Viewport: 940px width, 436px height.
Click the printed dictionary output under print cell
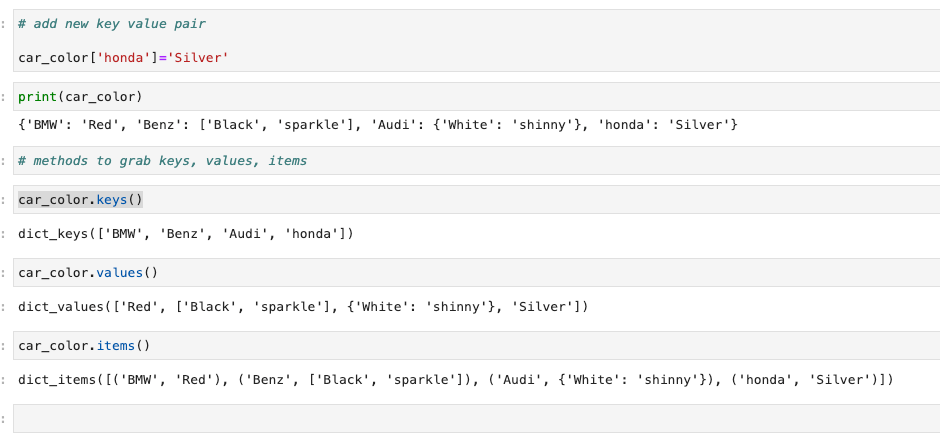[377, 124]
